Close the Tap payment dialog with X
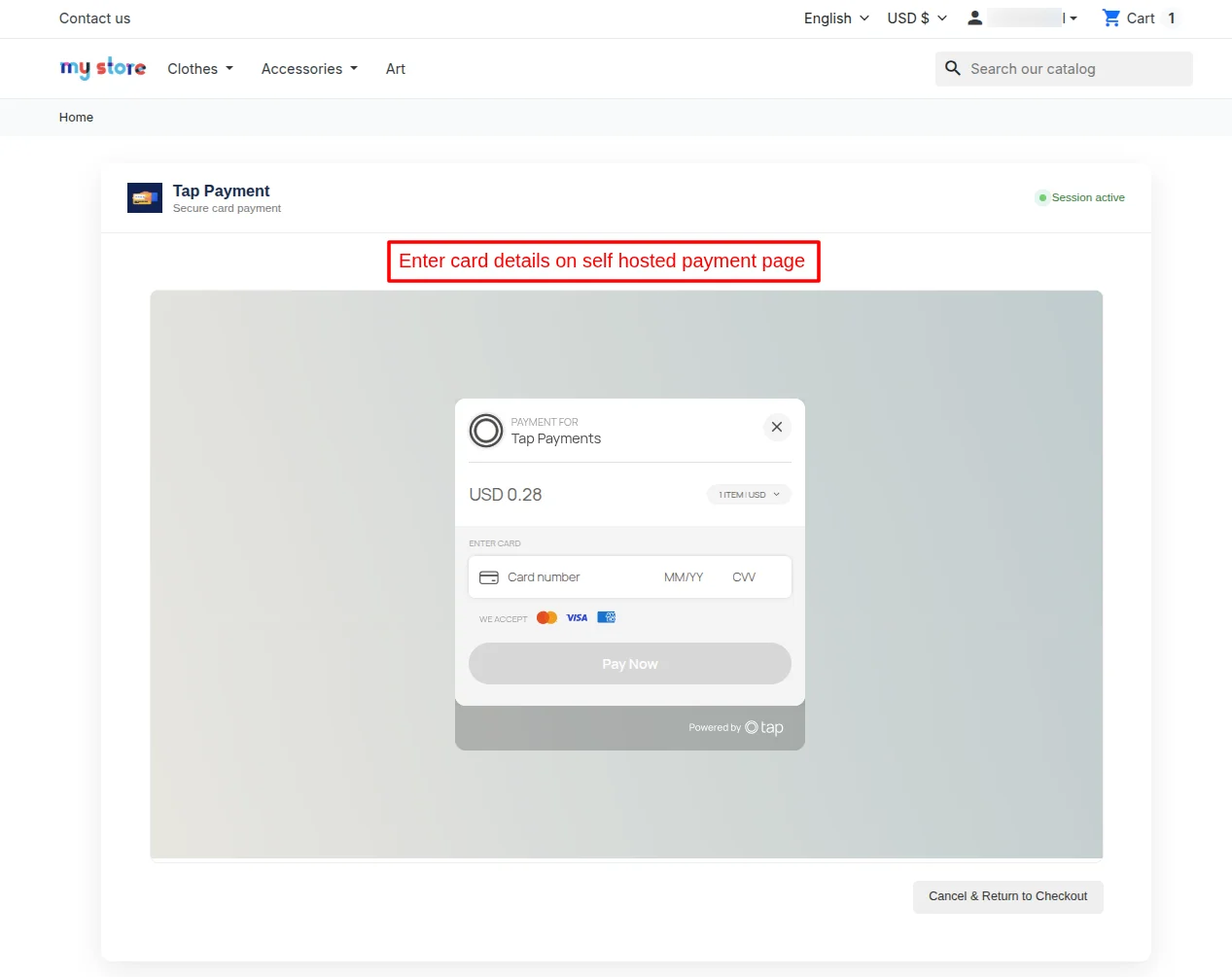Image resolution: width=1232 pixels, height=977 pixels. click(x=777, y=427)
